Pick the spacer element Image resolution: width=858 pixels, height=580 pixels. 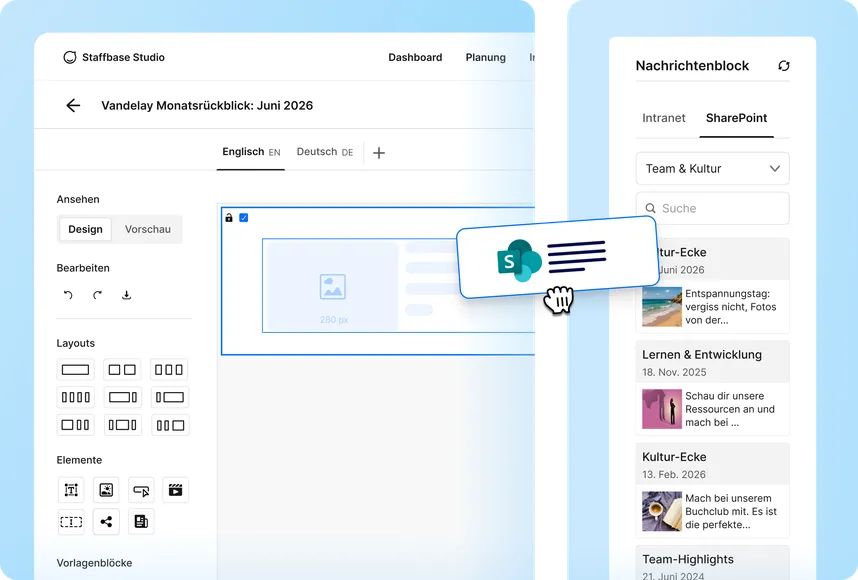[71, 522]
